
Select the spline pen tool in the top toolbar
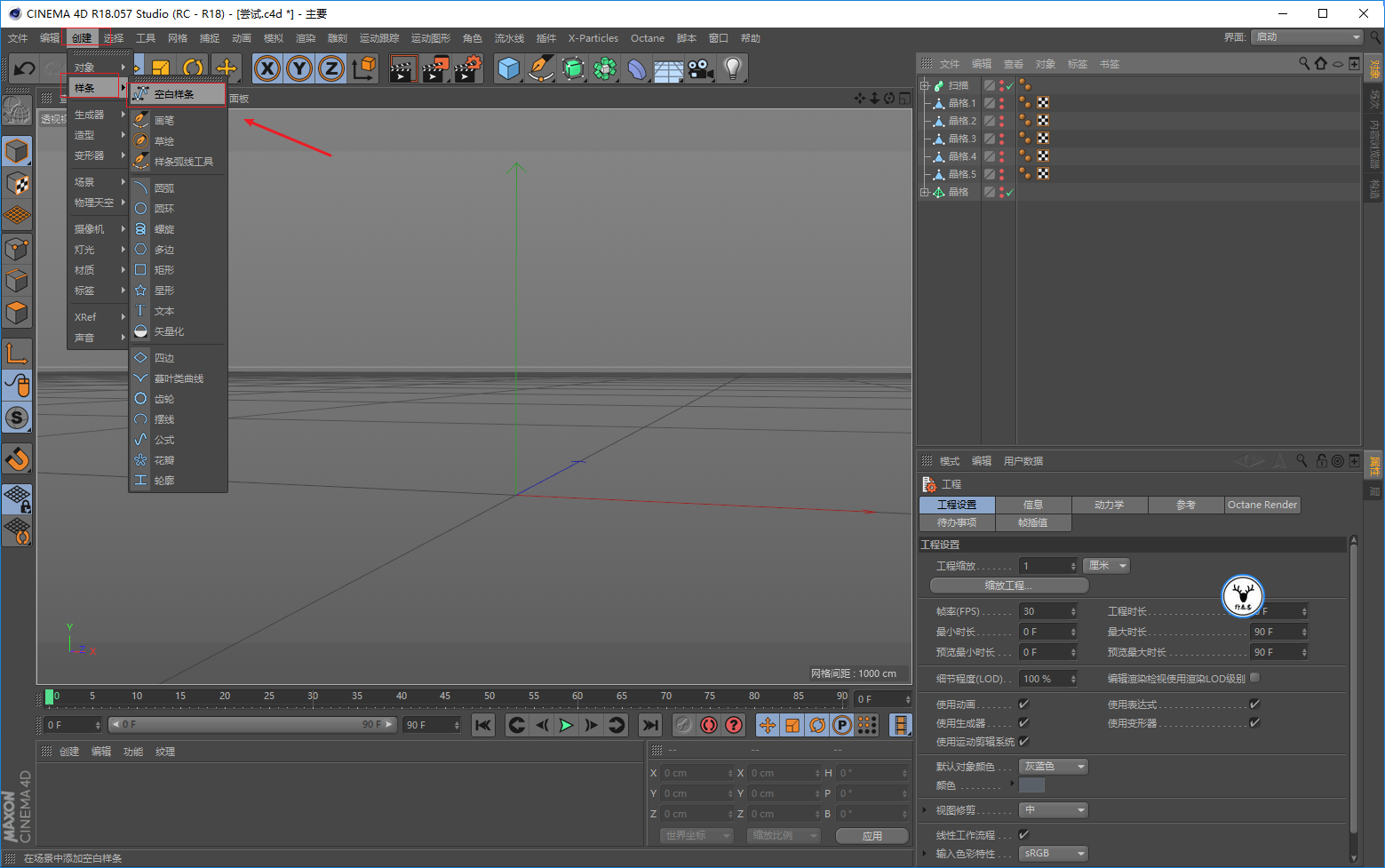pos(540,68)
